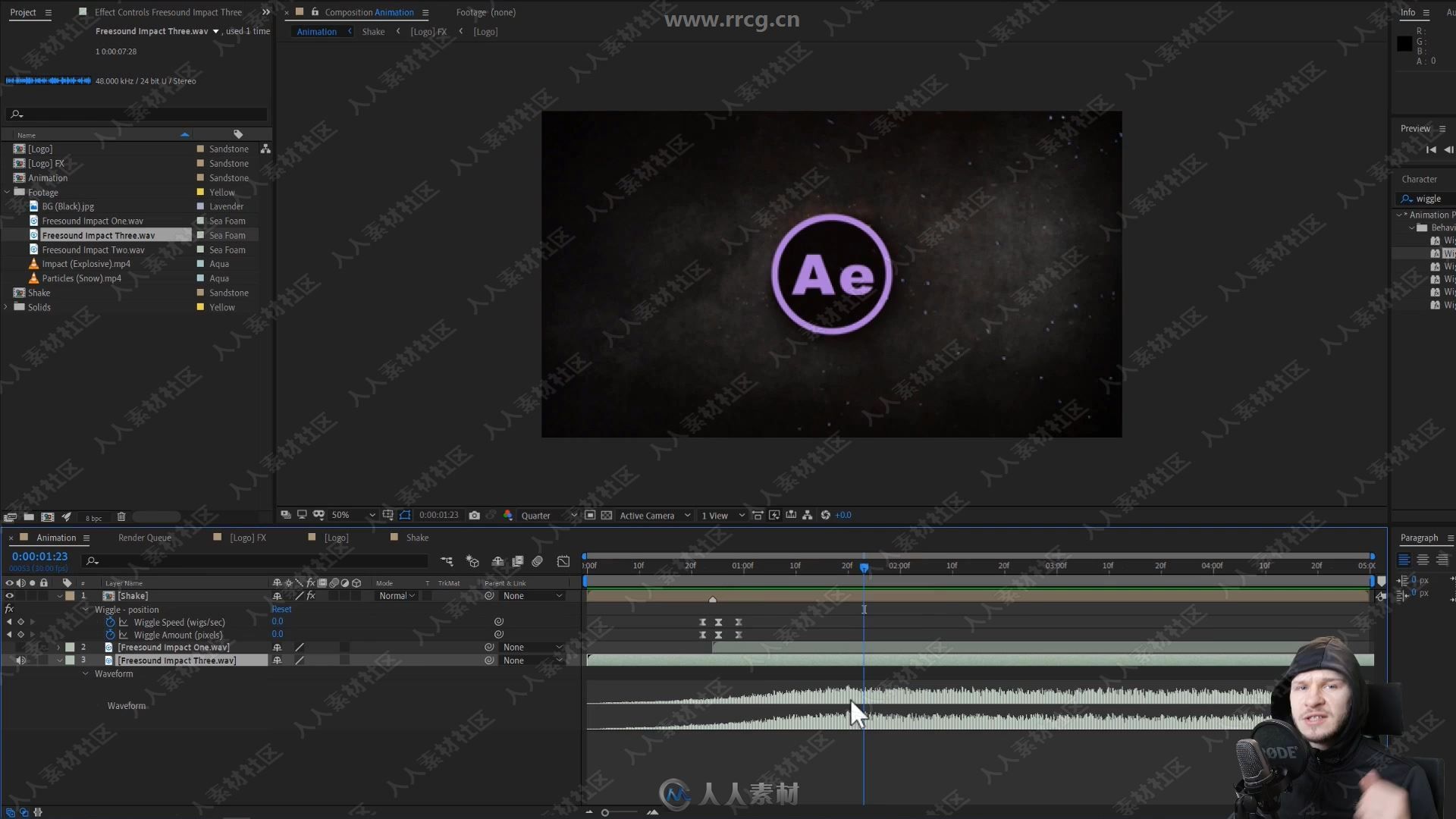Click the Shake composition tab
Image resolution: width=1456 pixels, height=819 pixels.
tap(416, 537)
